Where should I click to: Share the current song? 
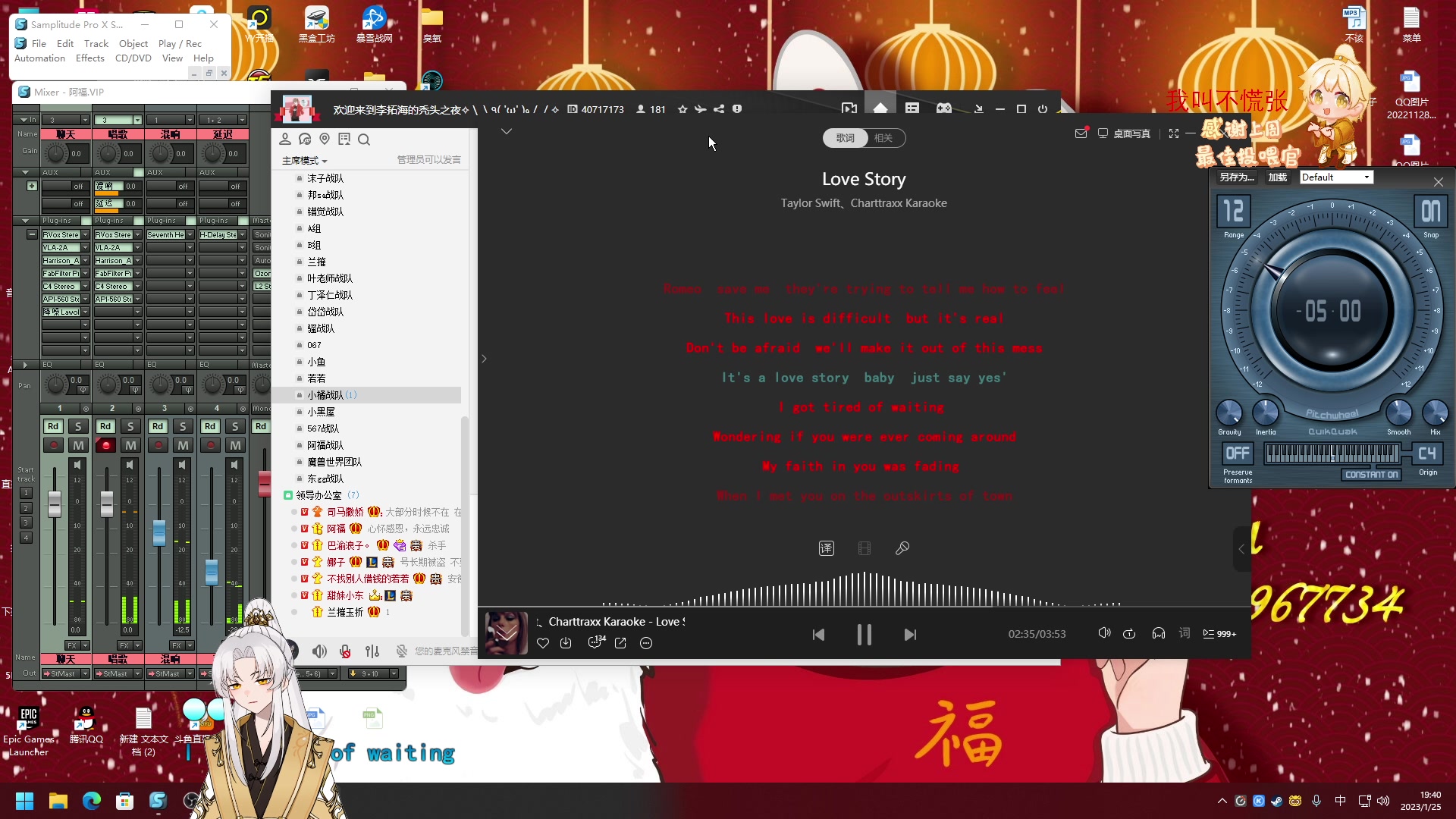(620, 643)
